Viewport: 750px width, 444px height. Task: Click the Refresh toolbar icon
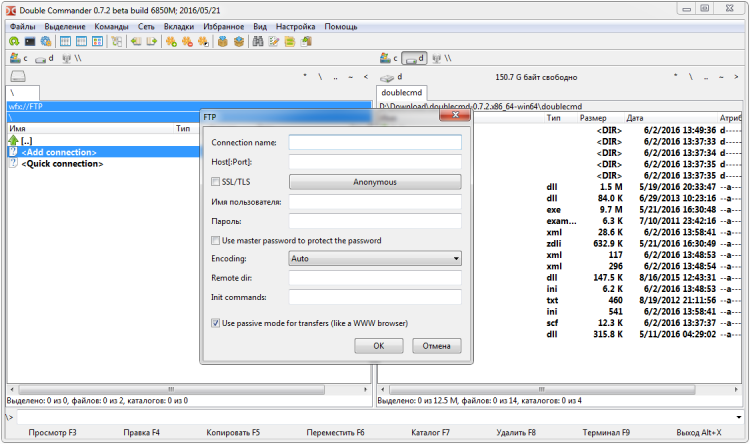coord(14,42)
